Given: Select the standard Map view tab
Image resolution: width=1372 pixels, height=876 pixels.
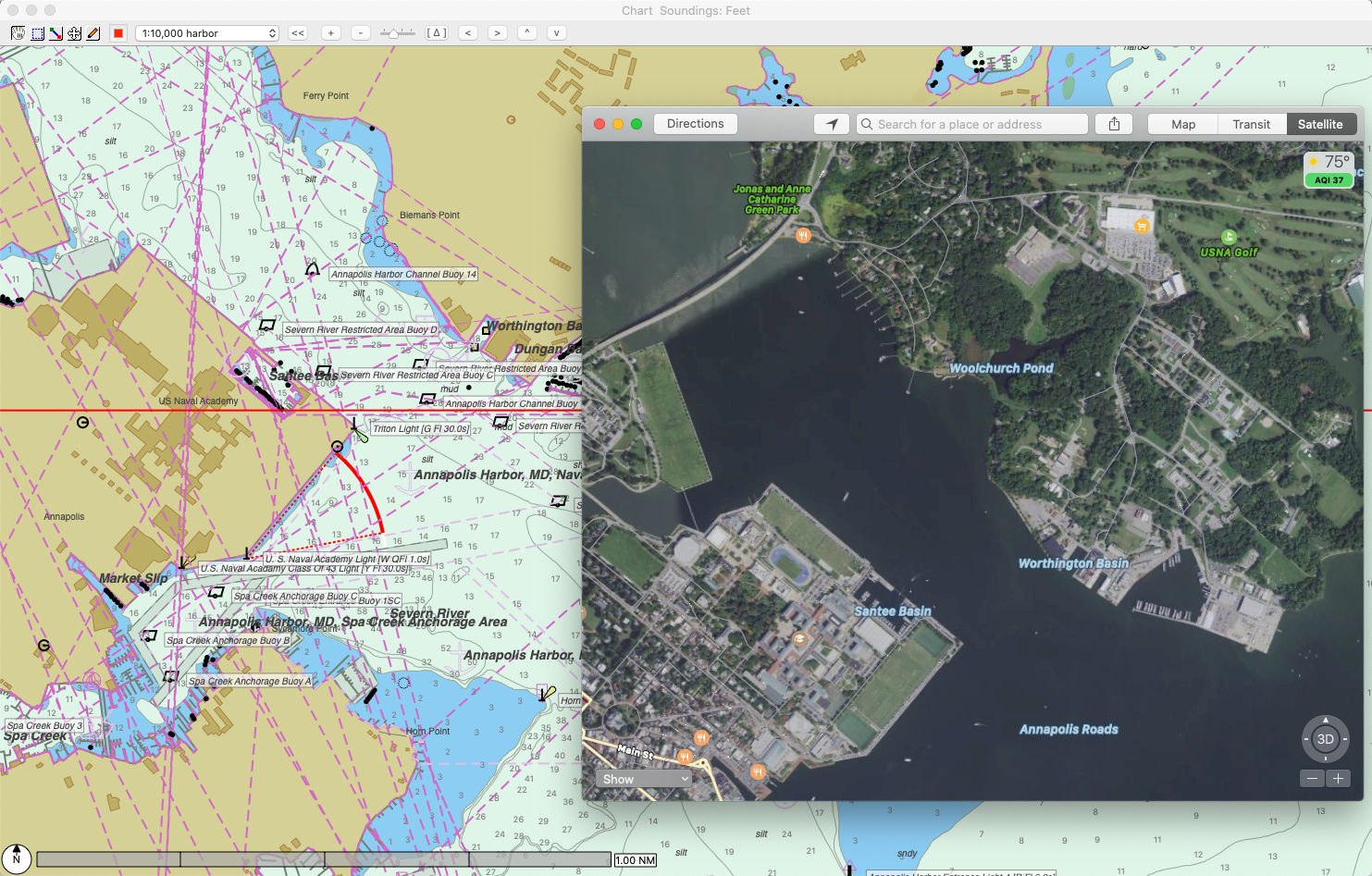Looking at the screenshot, I should [1182, 124].
